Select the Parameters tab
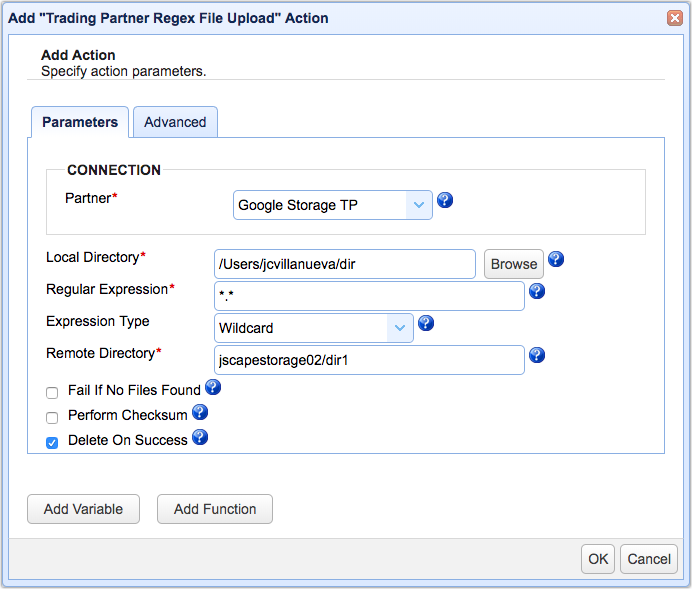 pos(80,122)
